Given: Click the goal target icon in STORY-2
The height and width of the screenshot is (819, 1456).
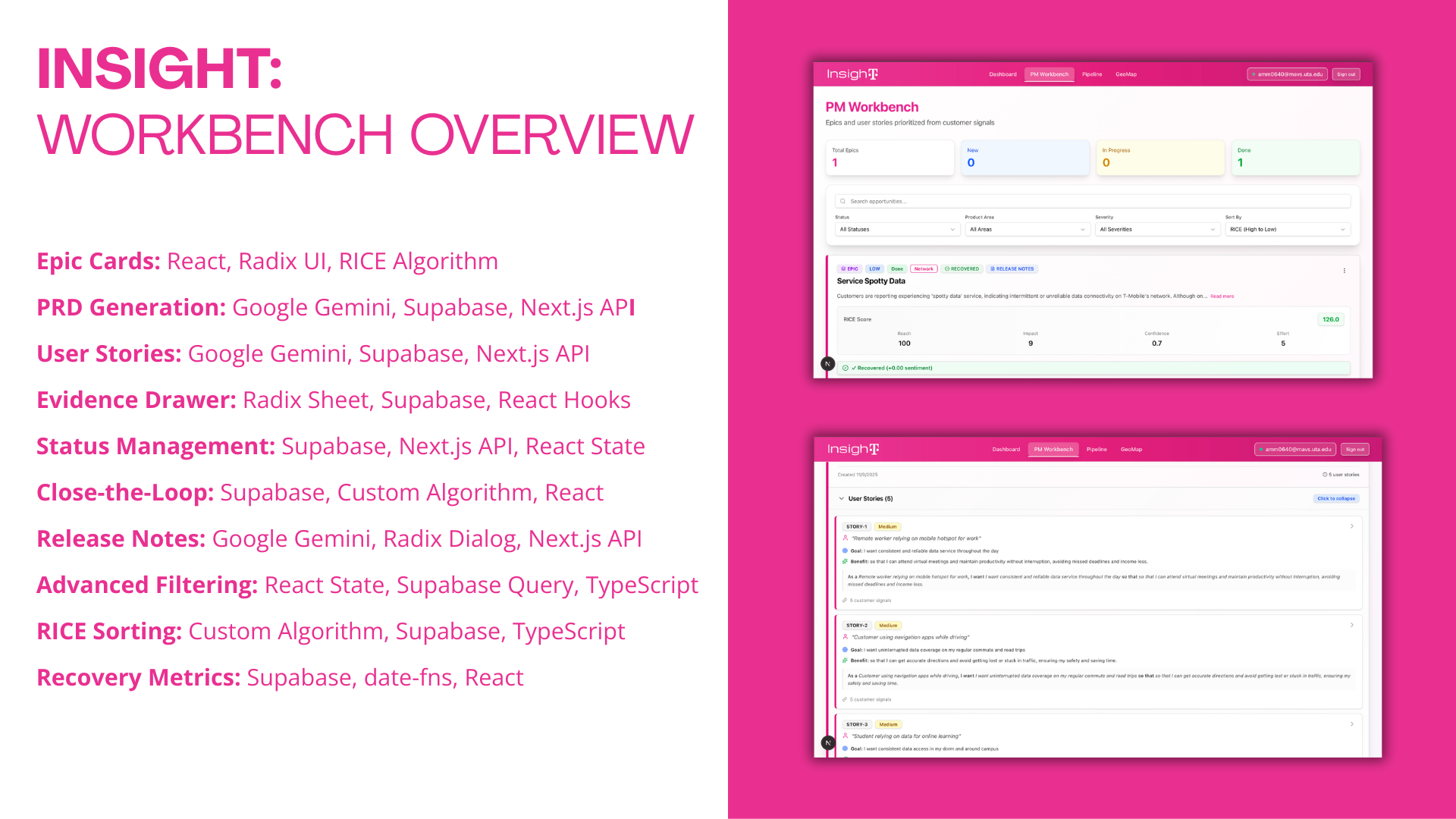Looking at the screenshot, I should click(x=845, y=650).
